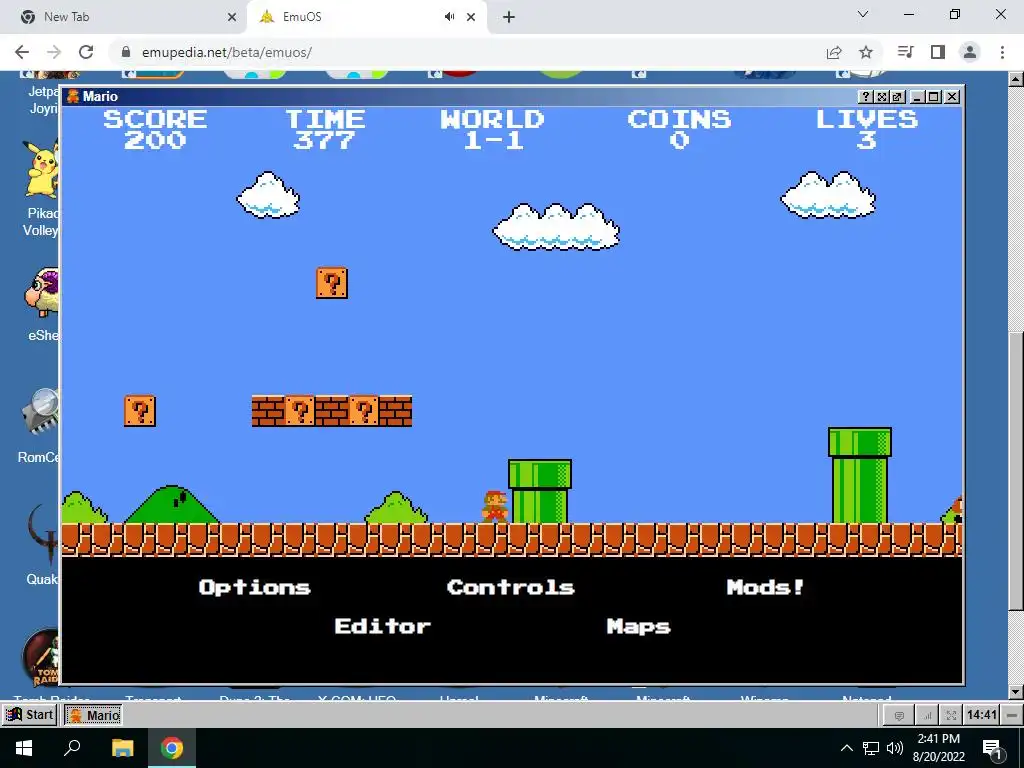Open the Chrome profile avatar
The height and width of the screenshot is (768, 1024).
pos(970,52)
